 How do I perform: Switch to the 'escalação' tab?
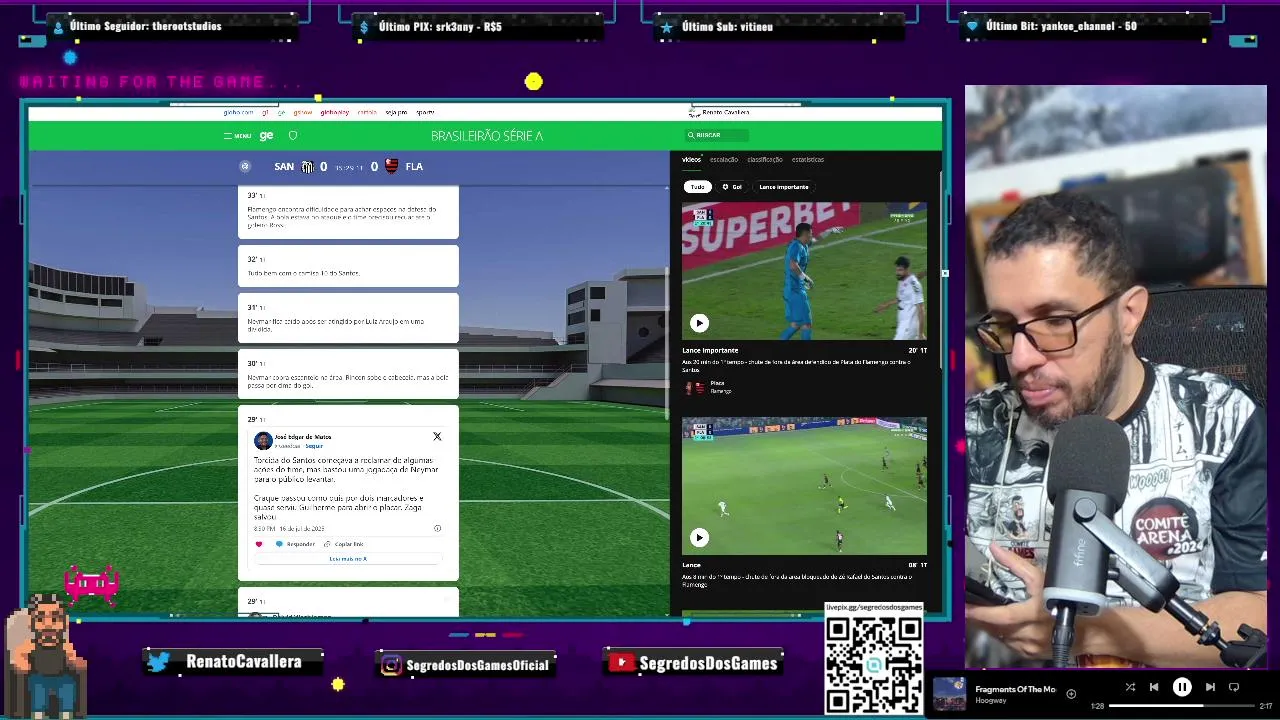coord(724,160)
